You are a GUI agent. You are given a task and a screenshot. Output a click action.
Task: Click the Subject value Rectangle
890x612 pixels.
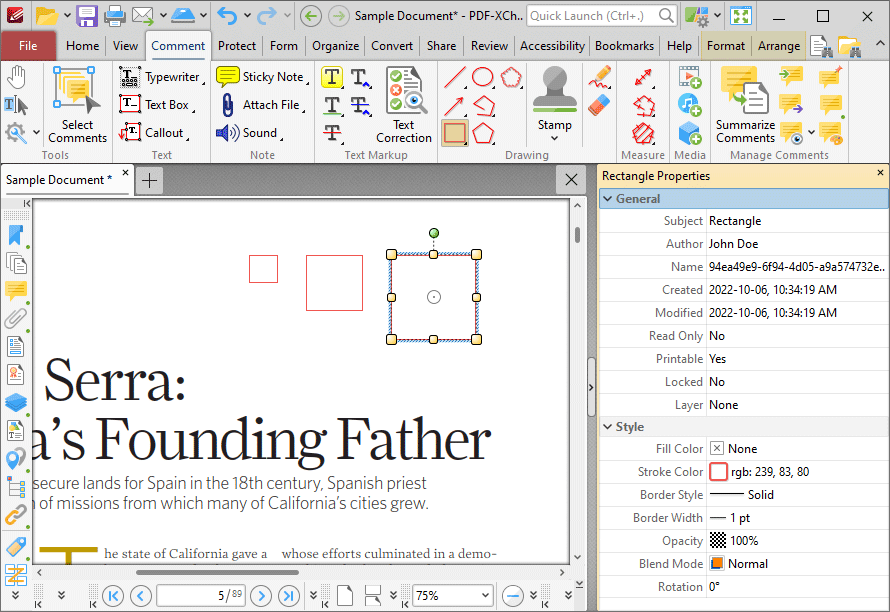(x=734, y=221)
